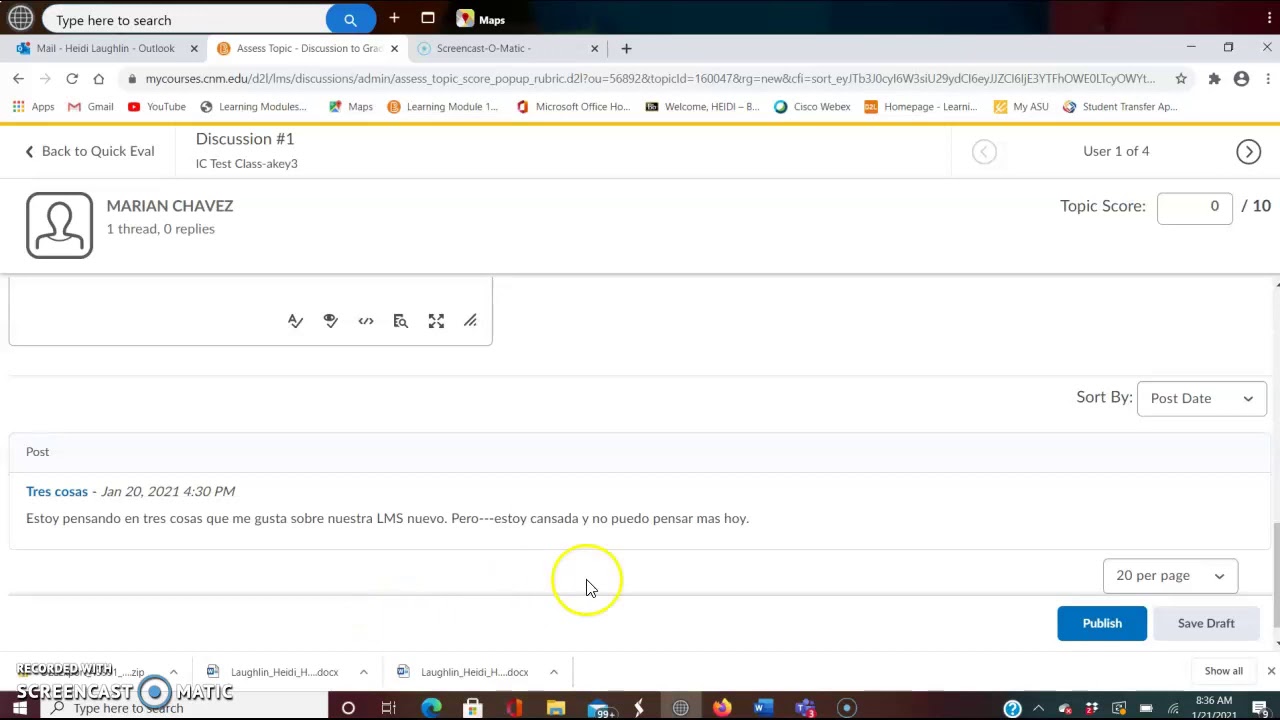Expand second Laughlin_Heidi docx download options
The image size is (1280, 720).
coord(553,672)
